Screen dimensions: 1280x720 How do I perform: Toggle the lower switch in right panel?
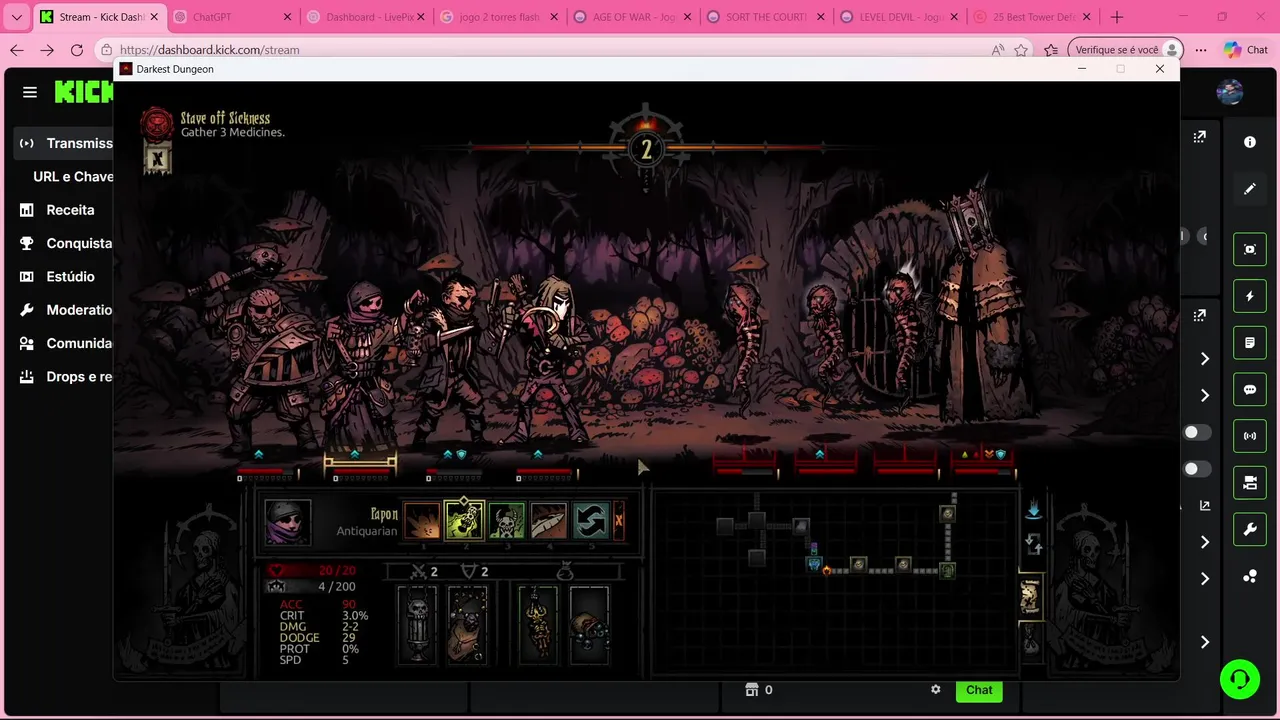pos(1197,469)
